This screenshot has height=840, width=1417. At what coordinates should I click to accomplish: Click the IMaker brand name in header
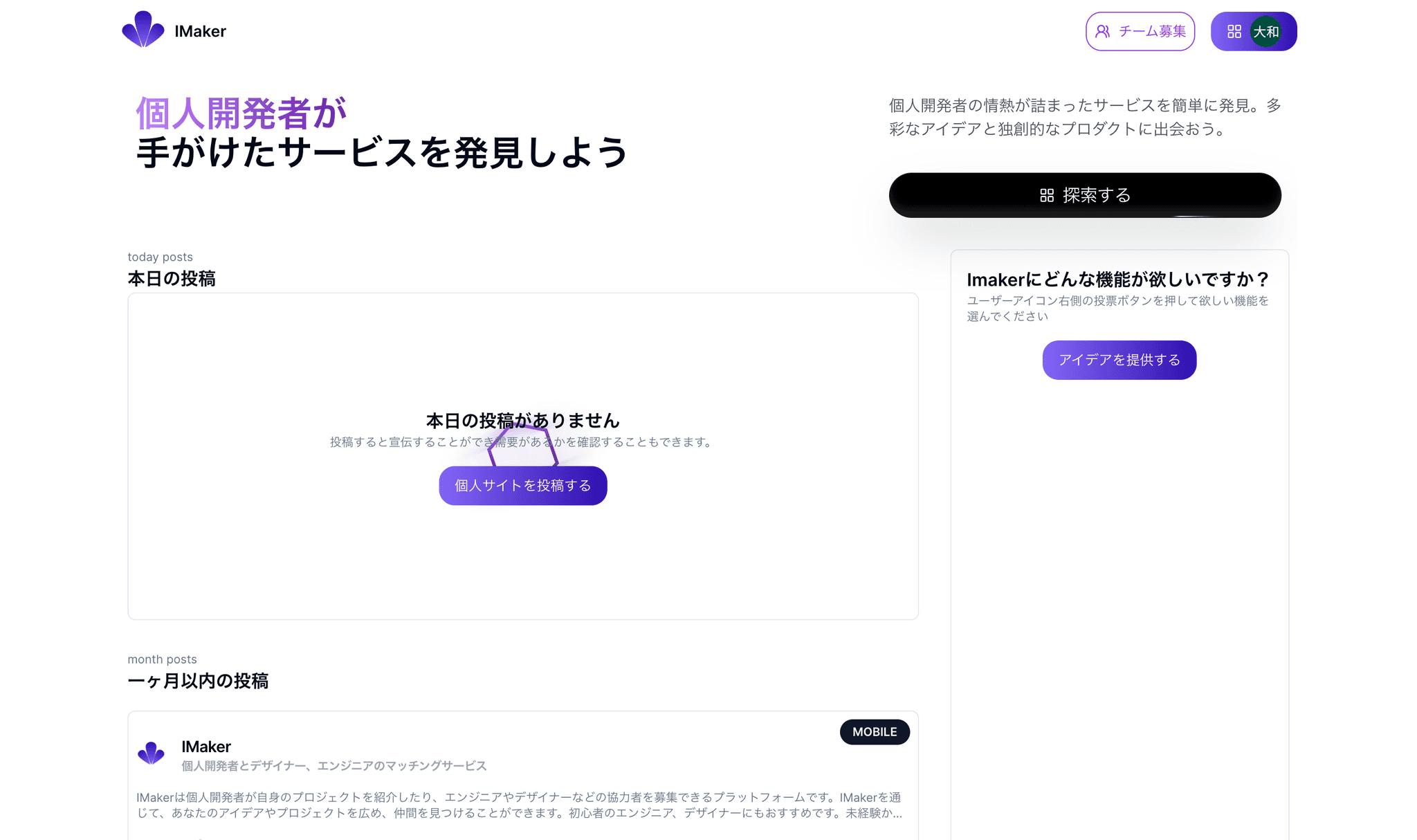200,31
